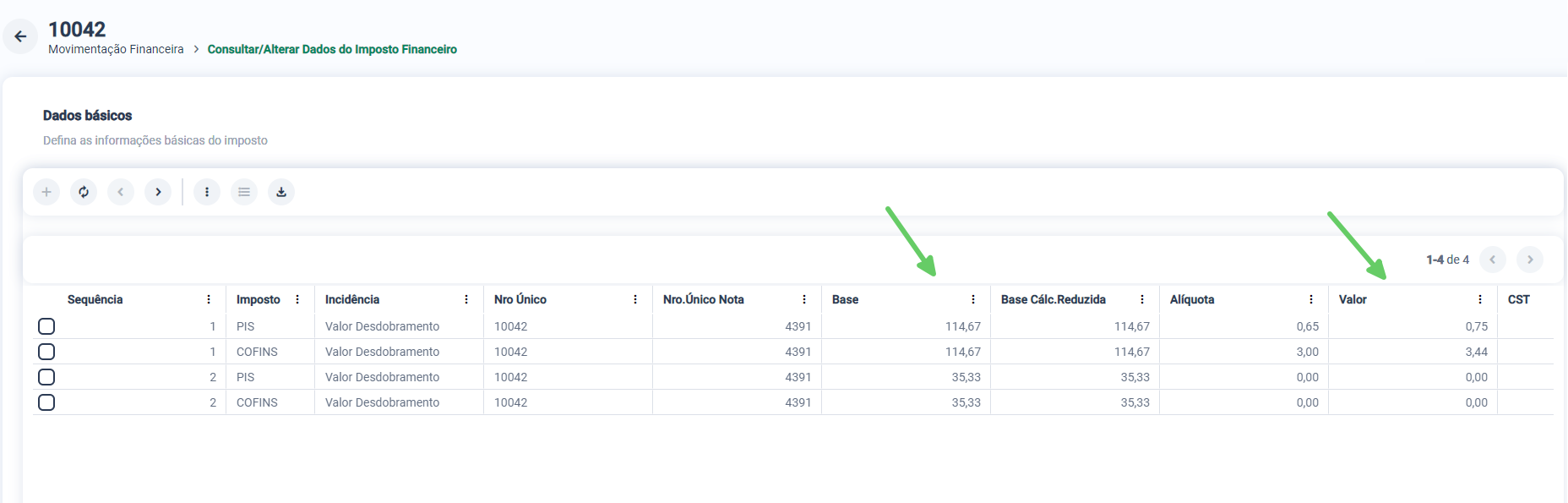Image resolution: width=1568 pixels, height=503 pixels.
Task: Click the Valor cell showing 3,44
Action: pos(1477,352)
